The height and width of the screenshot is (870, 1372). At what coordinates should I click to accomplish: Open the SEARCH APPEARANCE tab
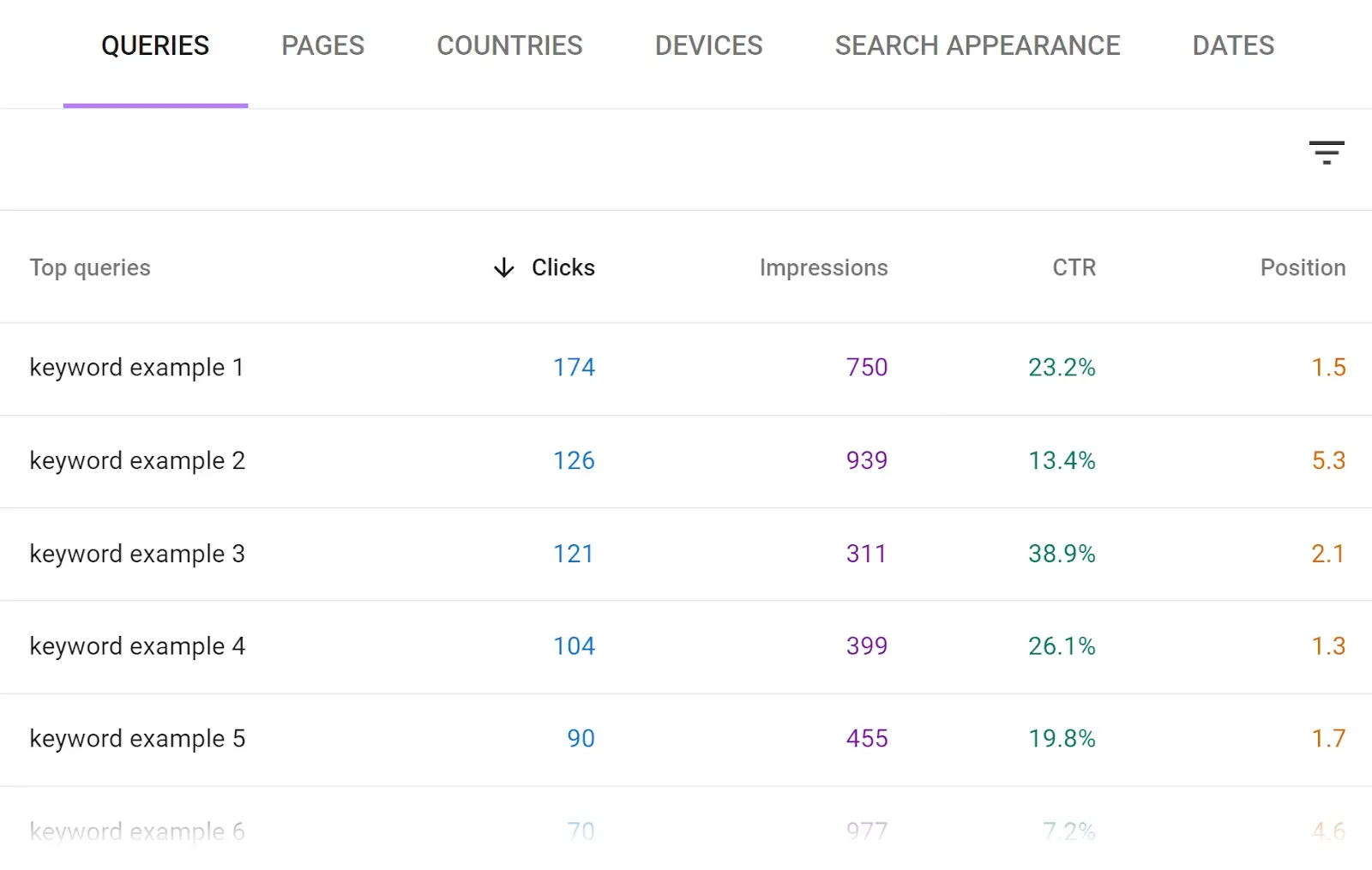[977, 45]
